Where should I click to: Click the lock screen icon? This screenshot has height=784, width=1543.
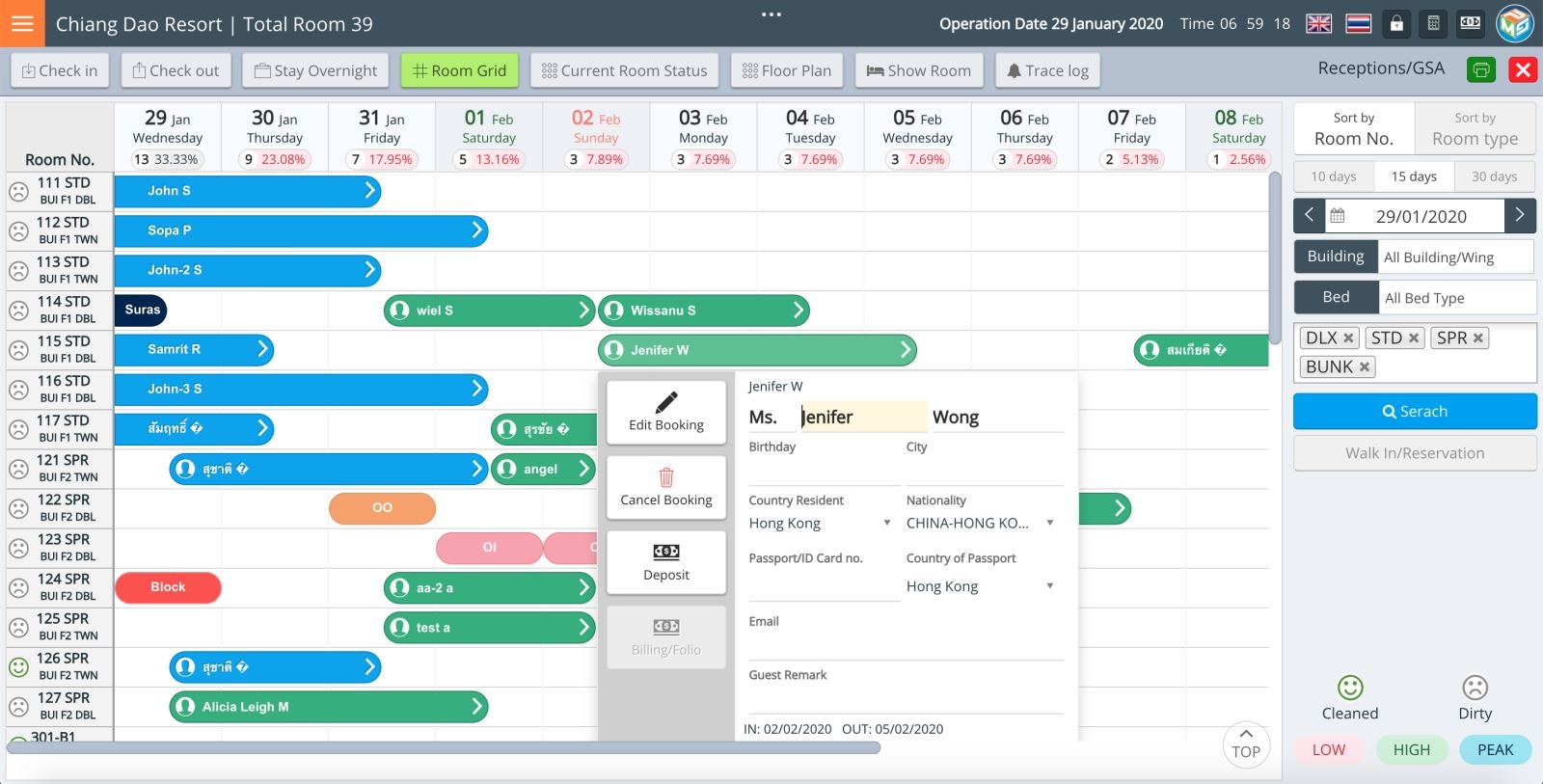1395,24
